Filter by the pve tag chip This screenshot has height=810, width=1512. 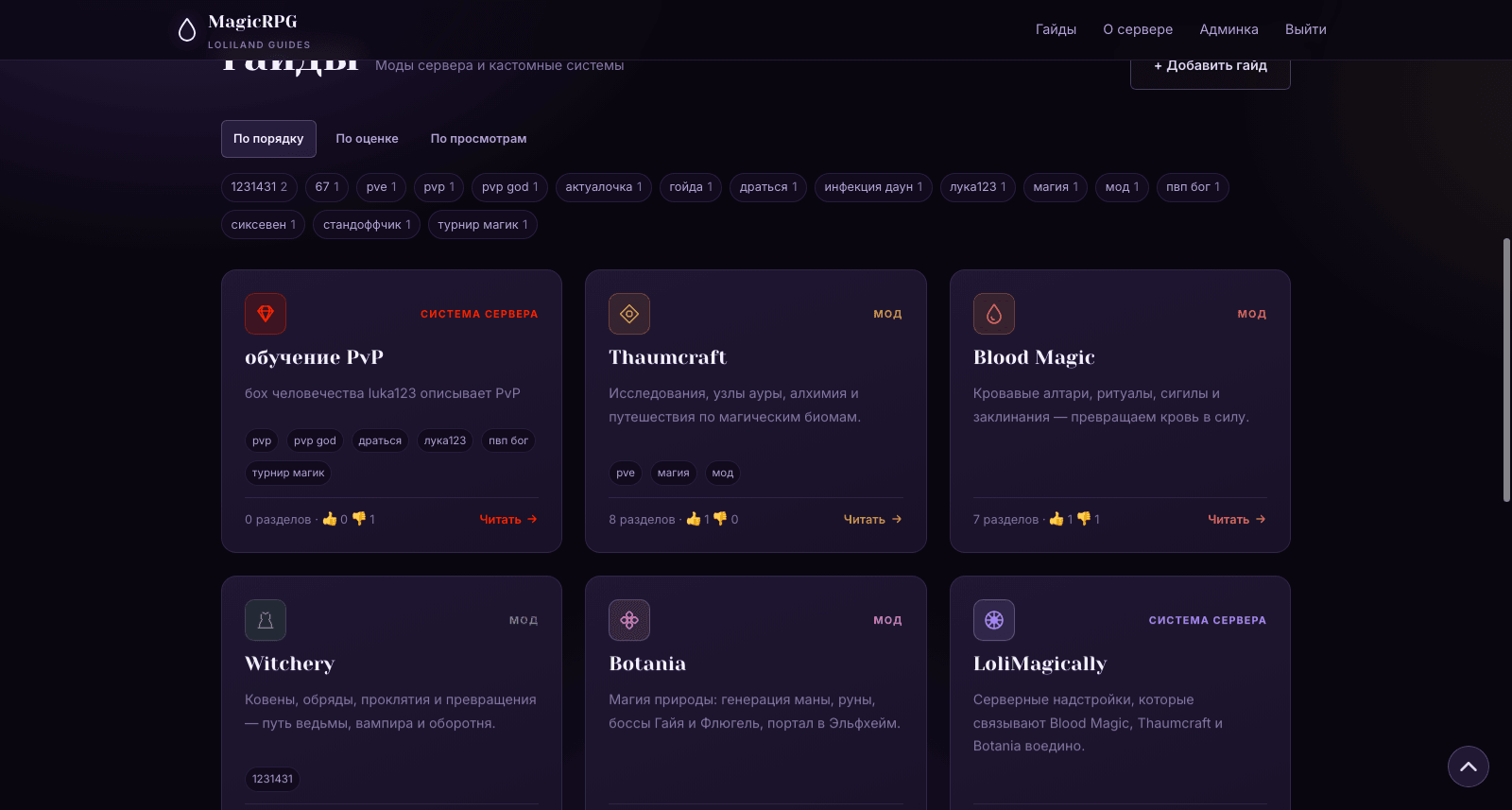pos(382,187)
